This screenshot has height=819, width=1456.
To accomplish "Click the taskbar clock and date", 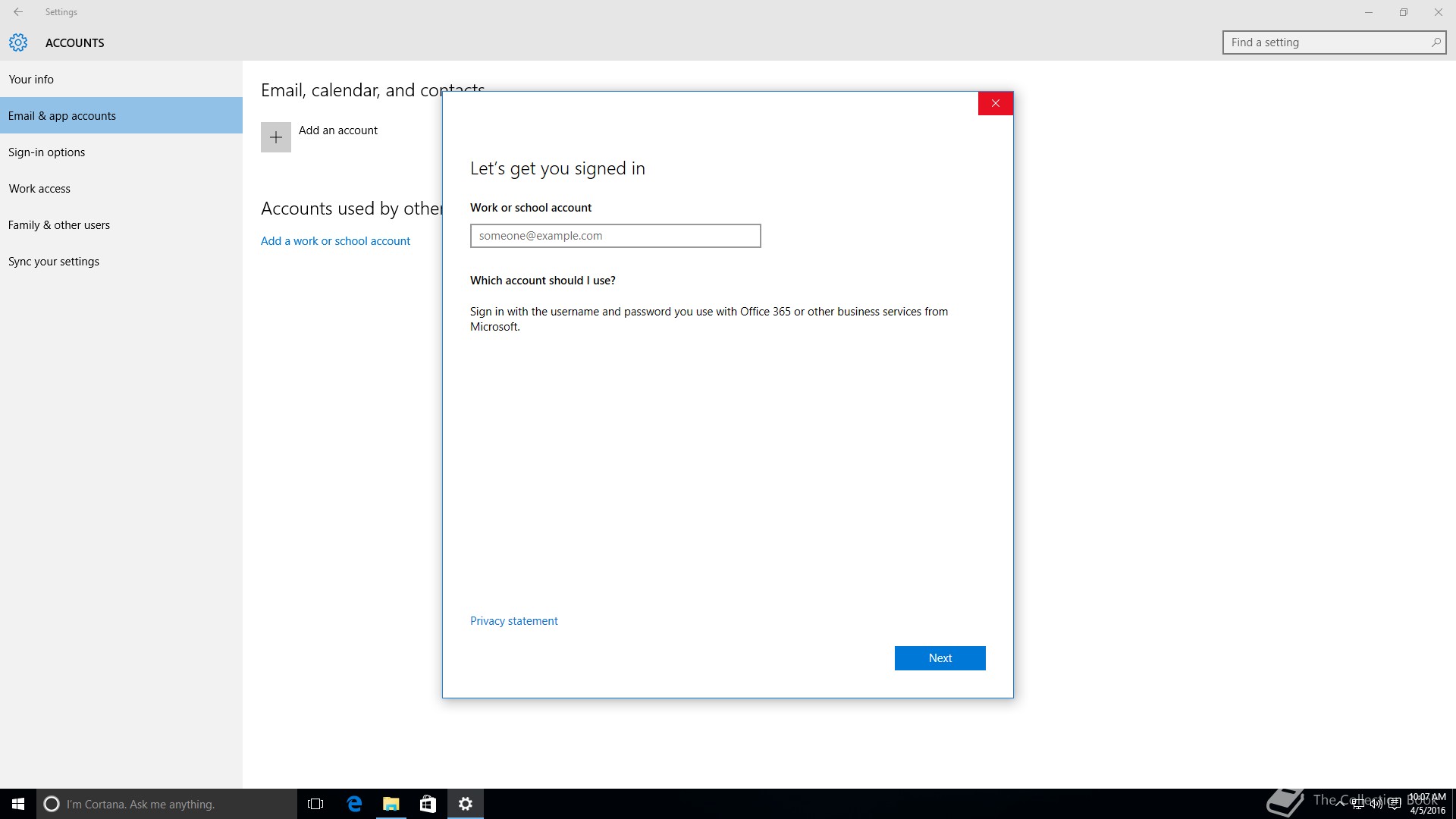I will 1427,804.
